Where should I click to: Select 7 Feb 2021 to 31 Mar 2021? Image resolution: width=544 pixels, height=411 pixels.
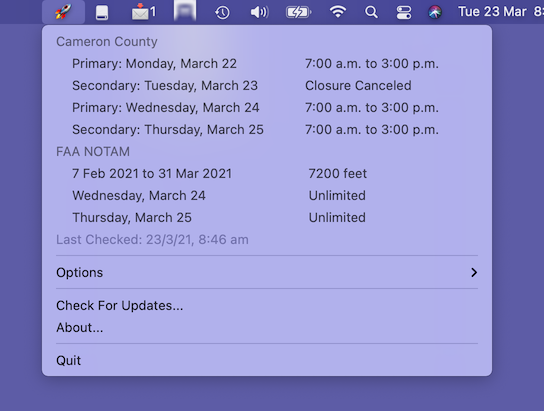(x=267, y=173)
